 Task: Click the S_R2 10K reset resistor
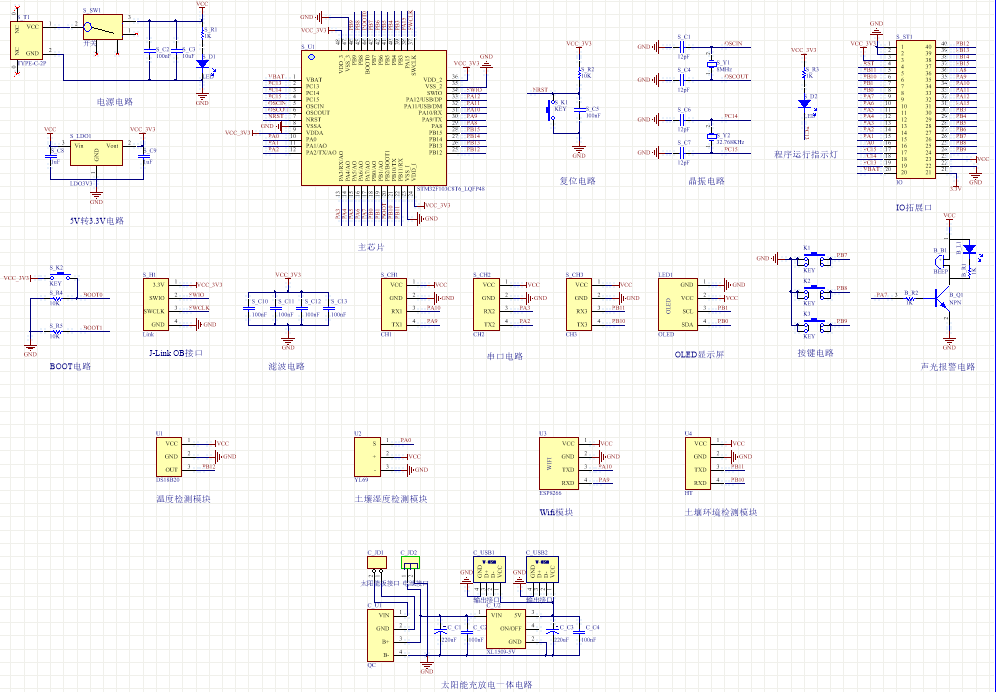(x=579, y=75)
